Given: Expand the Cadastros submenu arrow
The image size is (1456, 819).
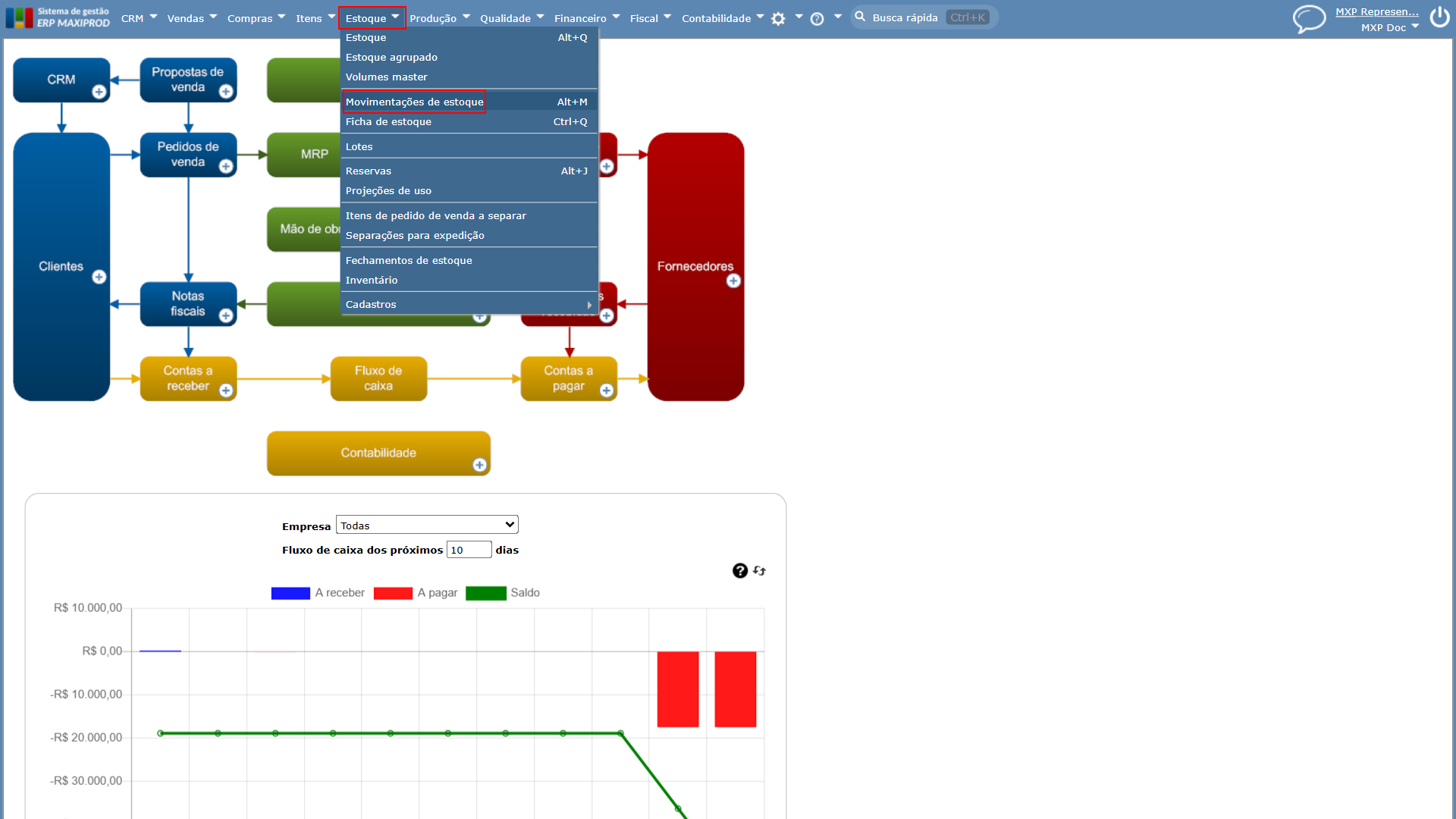Looking at the screenshot, I should tap(589, 305).
